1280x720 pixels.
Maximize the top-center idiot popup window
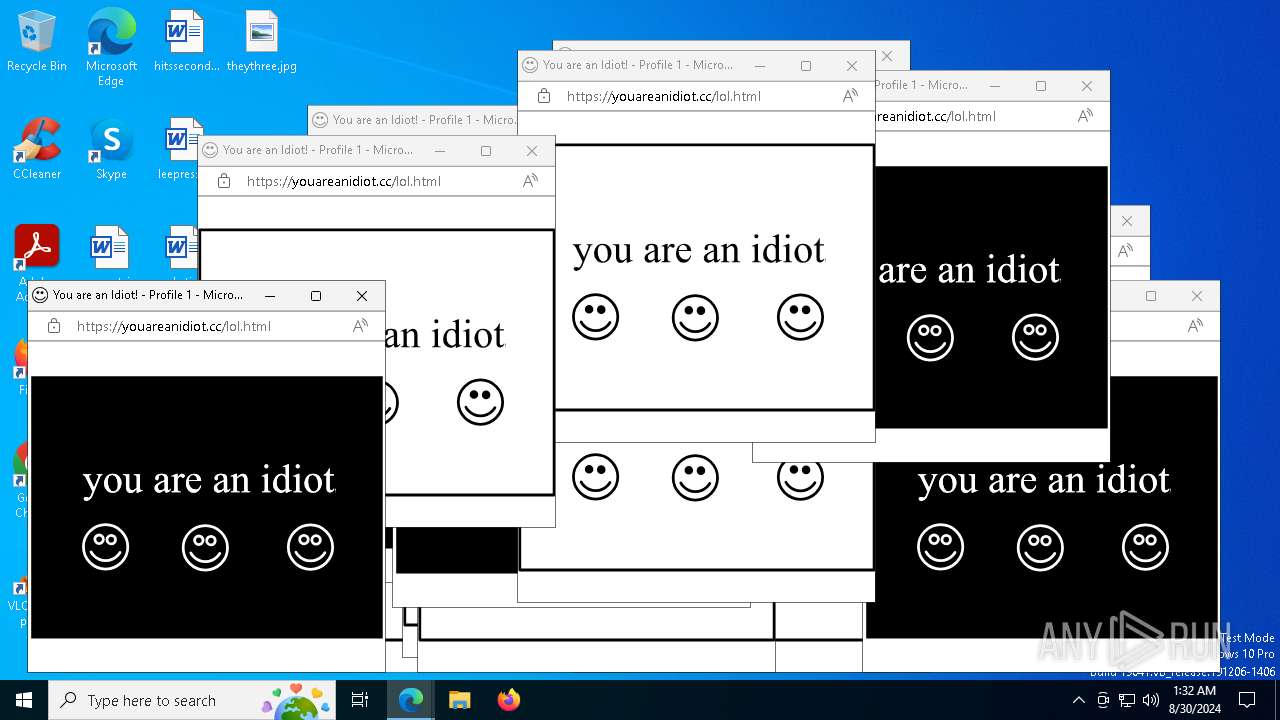click(806, 66)
